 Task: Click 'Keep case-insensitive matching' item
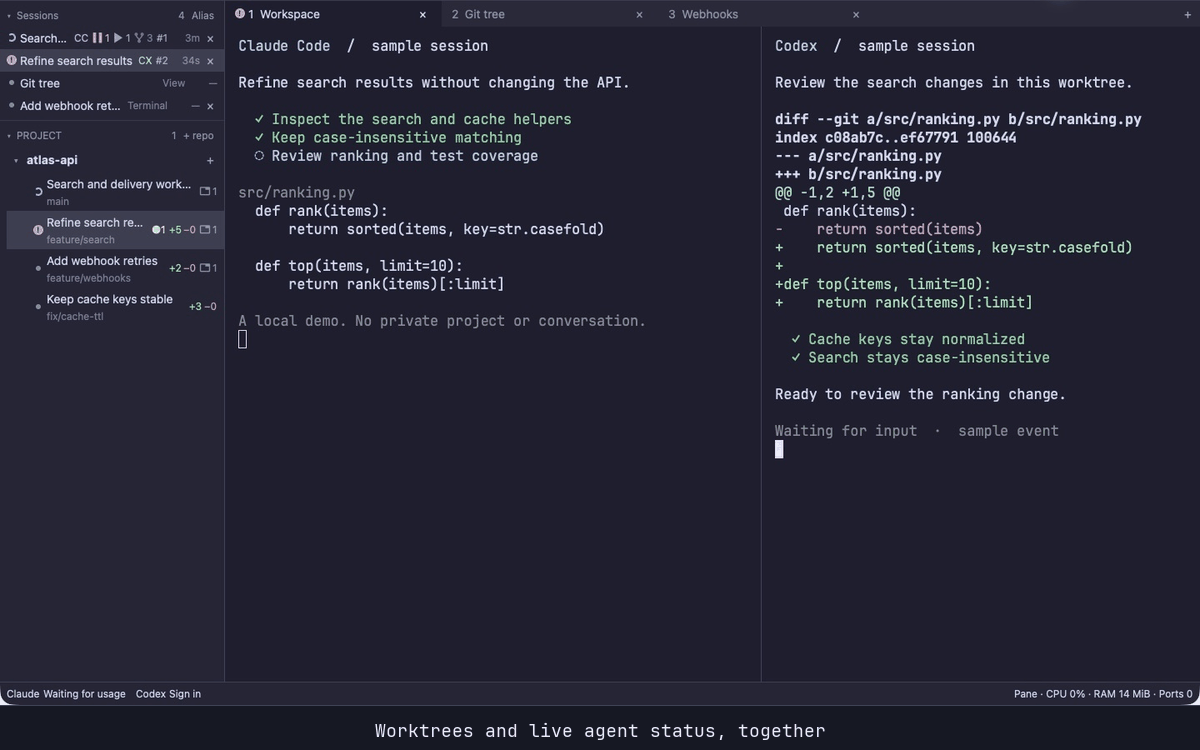[388, 137]
